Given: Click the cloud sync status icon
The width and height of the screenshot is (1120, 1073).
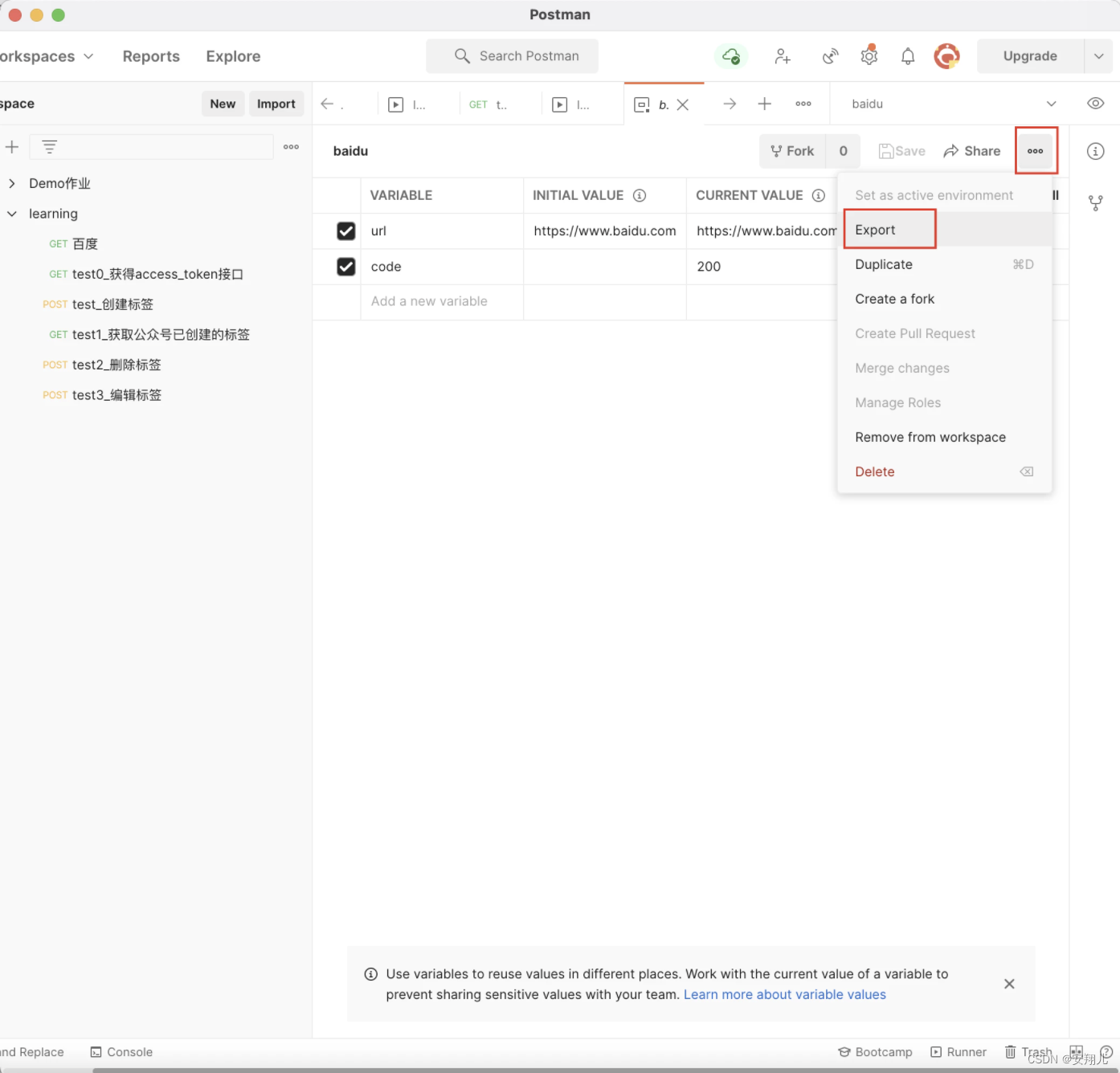Looking at the screenshot, I should click(x=731, y=56).
